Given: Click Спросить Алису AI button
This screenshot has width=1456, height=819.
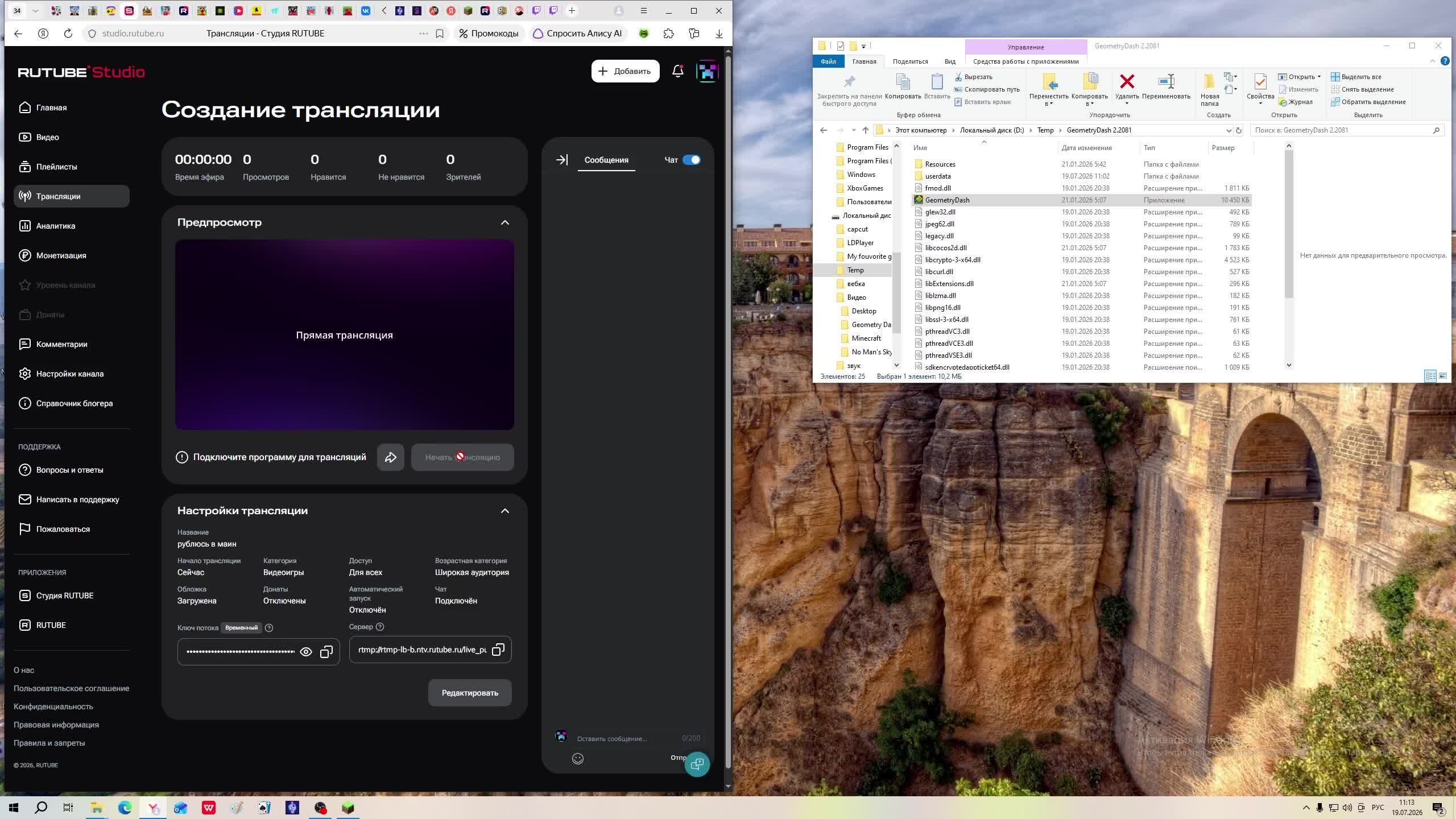Looking at the screenshot, I should point(577,34).
